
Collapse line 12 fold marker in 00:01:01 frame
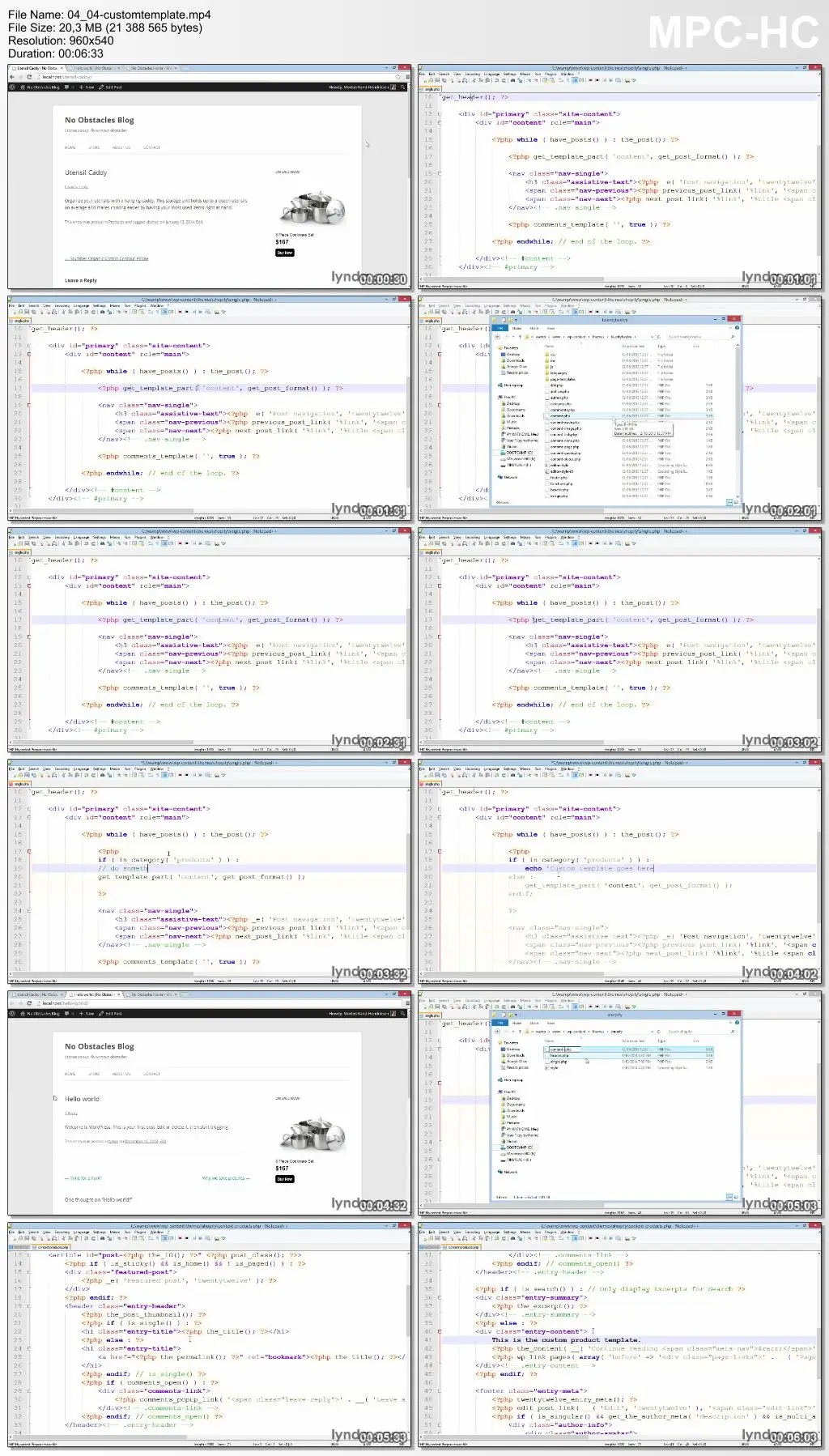(x=440, y=114)
